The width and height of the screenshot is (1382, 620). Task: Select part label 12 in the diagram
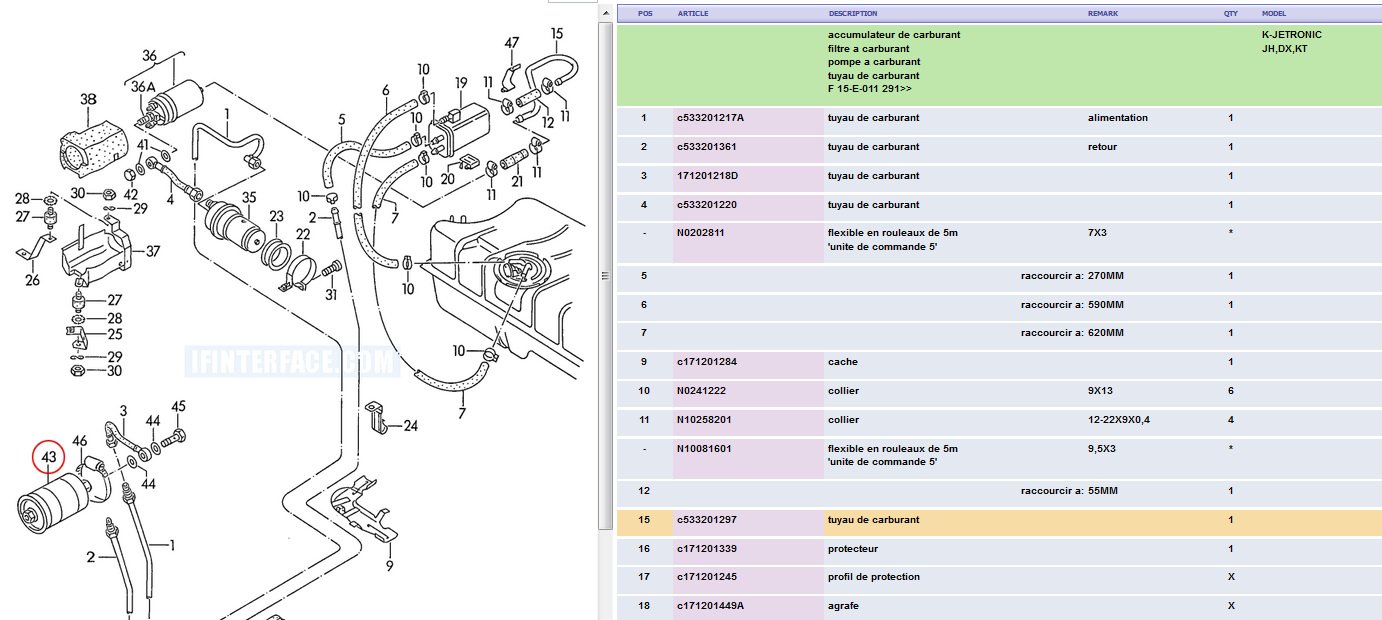[547, 122]
